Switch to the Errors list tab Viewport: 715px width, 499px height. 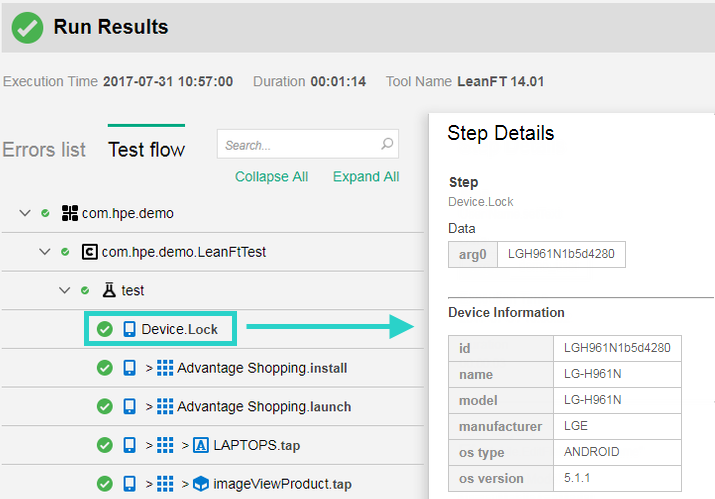[44, 150]
